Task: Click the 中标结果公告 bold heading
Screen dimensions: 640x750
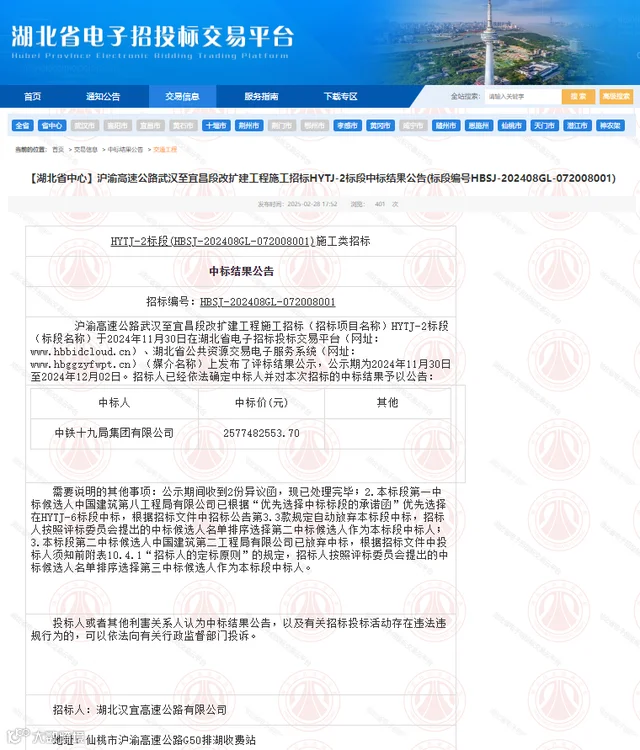Action: (x=241, y=272)
